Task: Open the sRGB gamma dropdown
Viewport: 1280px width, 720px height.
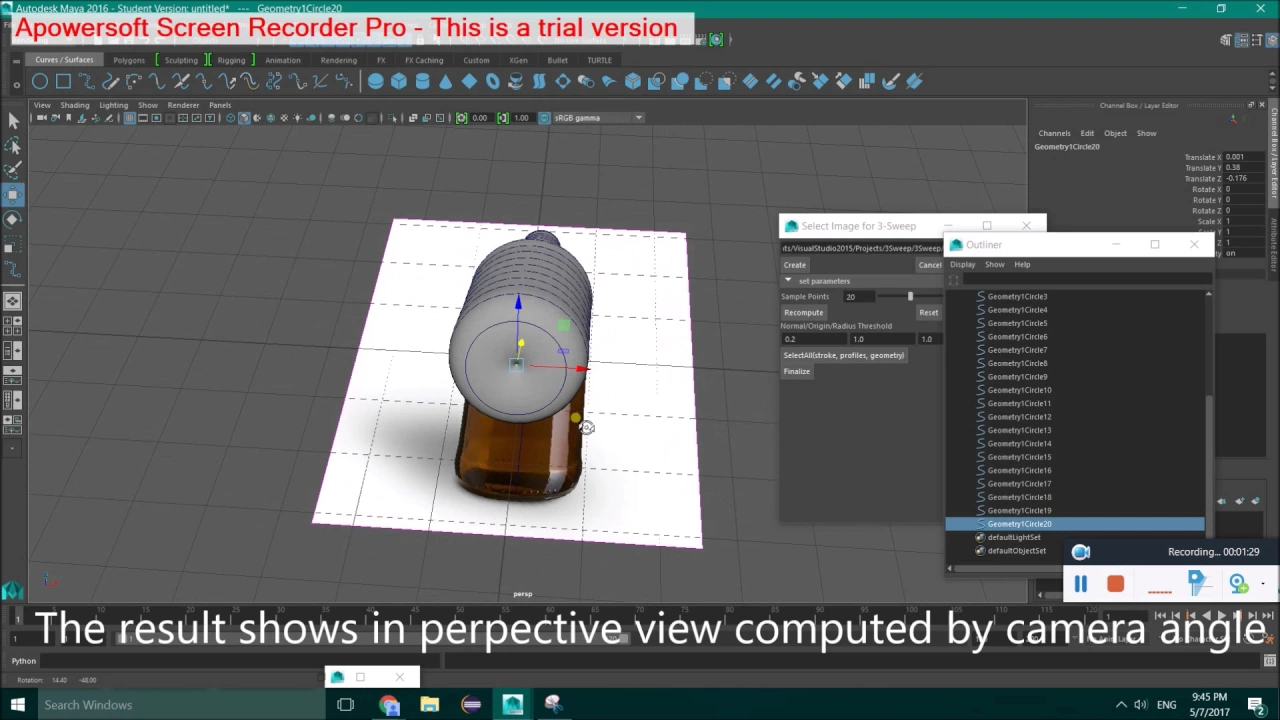Action: (597, 118)
